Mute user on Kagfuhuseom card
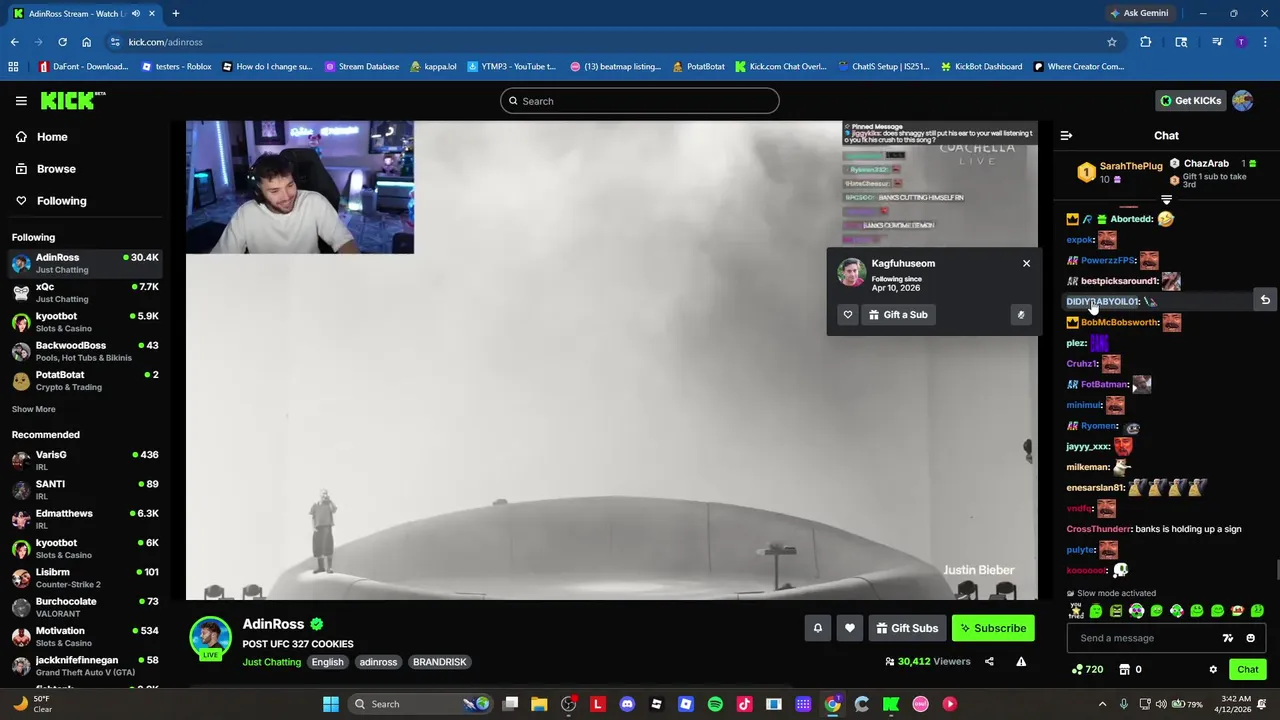Viewport: 1280px width, 720px height. click(x=1020, y=315)
